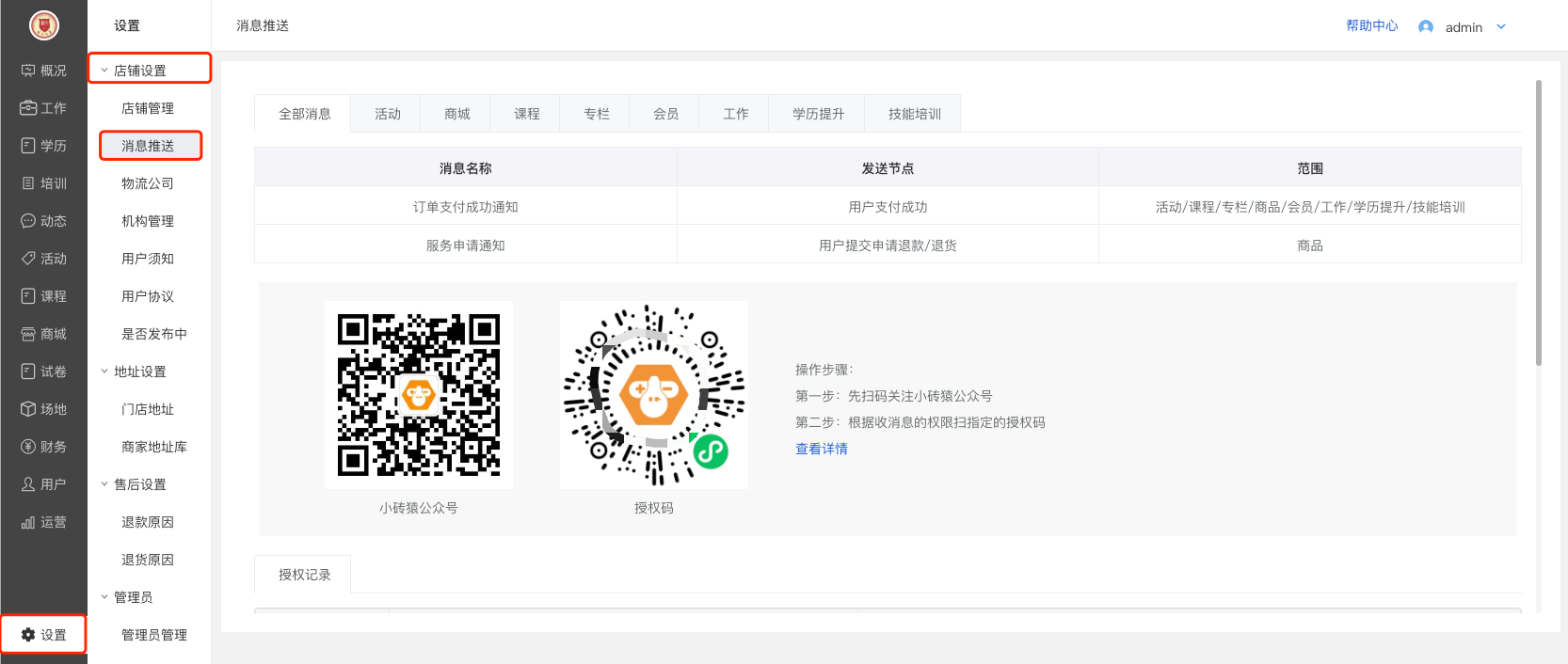1568x664 pixels.
Task: Switch to the 专栏 tab
Action: tap(597, 114)
